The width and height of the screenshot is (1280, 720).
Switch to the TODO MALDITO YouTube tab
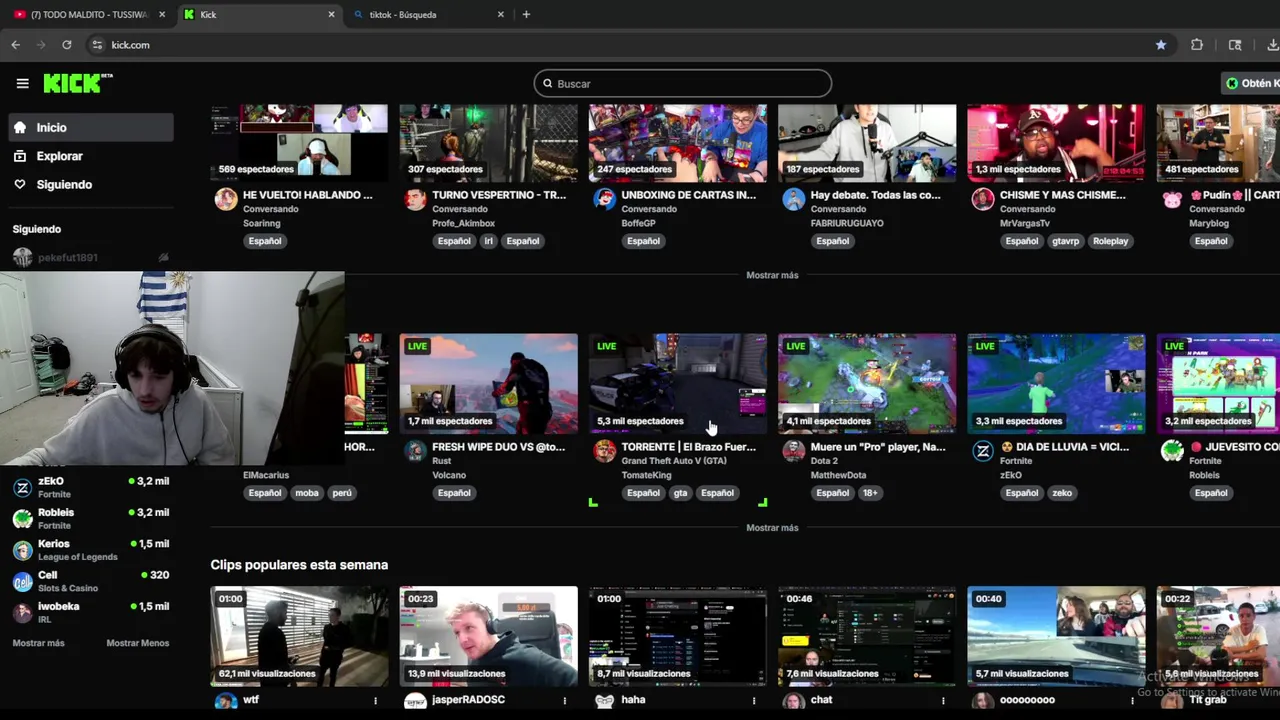point(88,15)
